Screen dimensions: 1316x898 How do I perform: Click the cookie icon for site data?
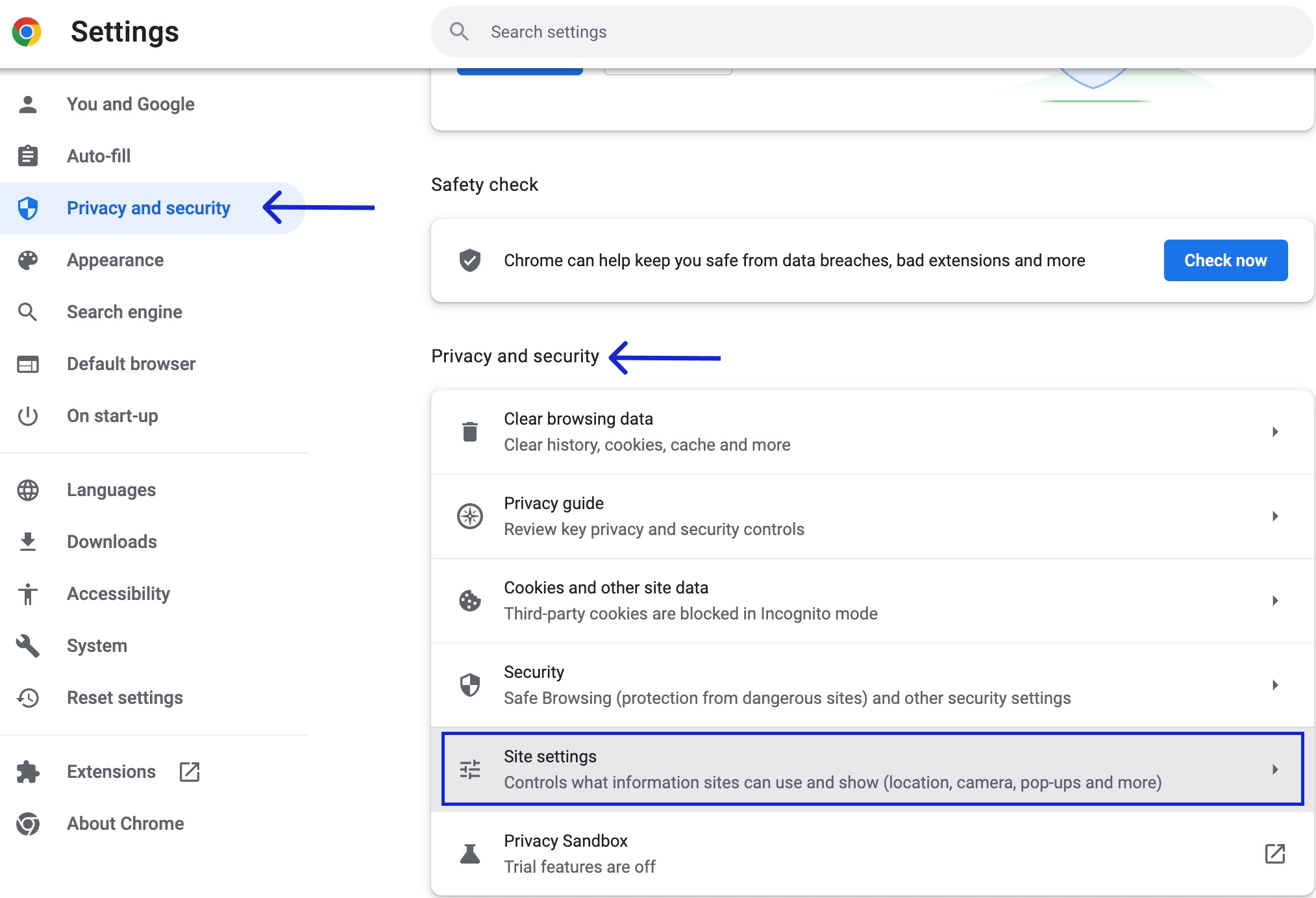(x=470, y=601)
